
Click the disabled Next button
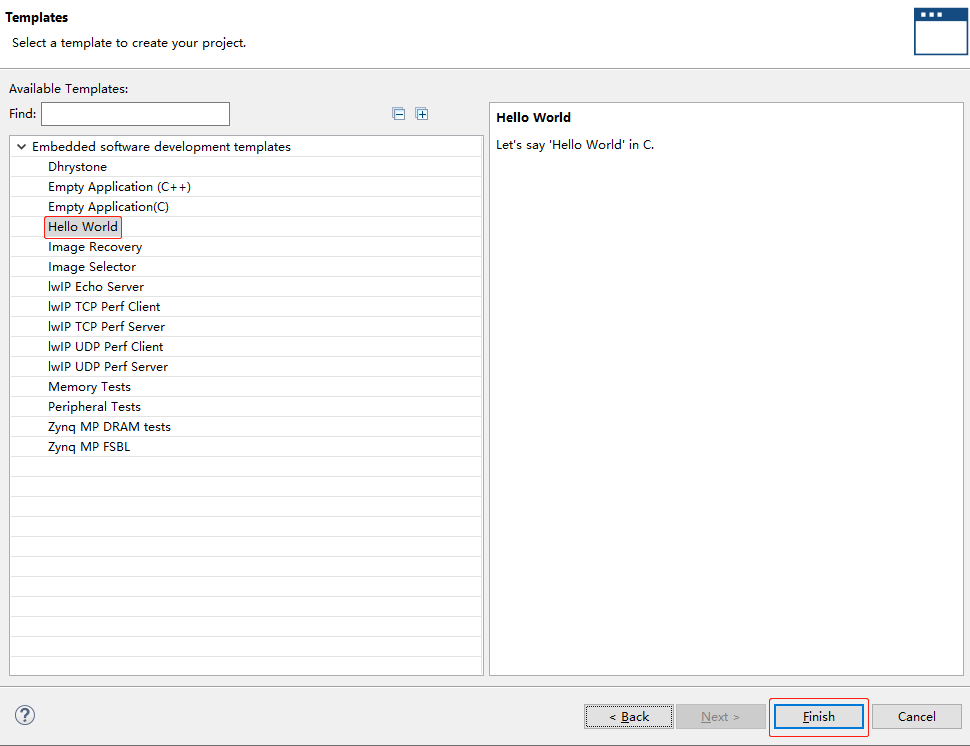pos(720,716)
